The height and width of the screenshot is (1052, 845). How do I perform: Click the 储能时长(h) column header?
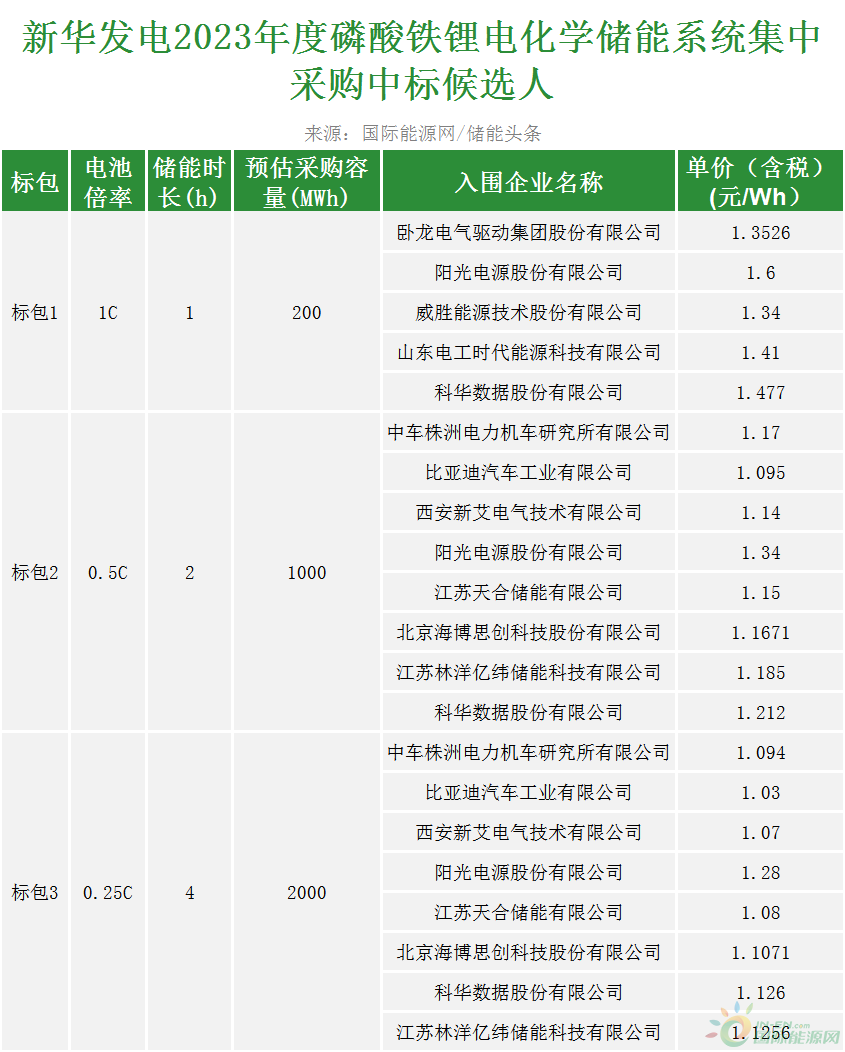pos(190,182)
